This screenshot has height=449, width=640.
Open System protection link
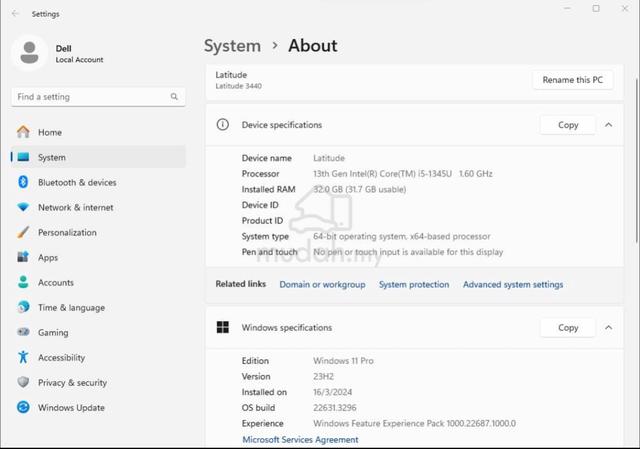point(414,285)
